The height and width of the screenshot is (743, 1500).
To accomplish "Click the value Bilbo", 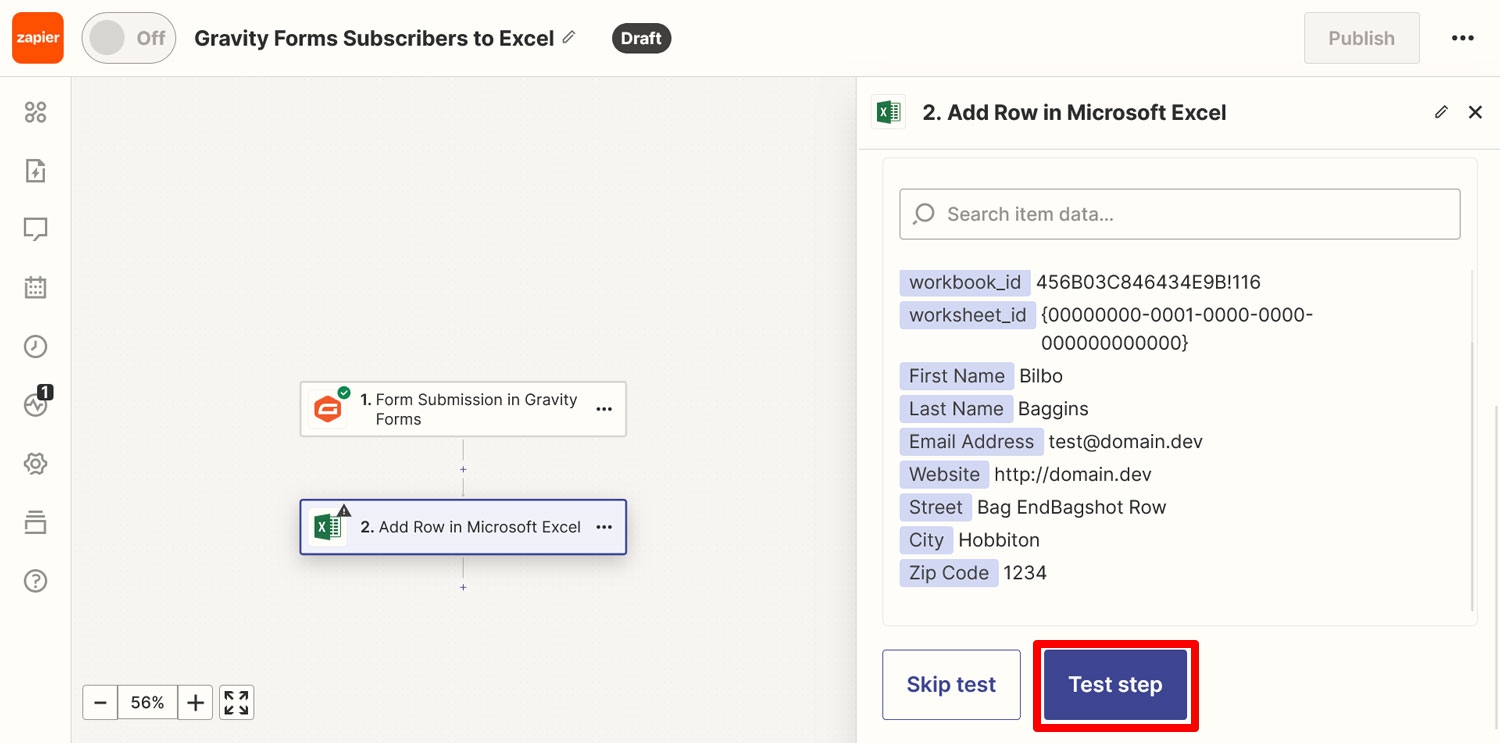I will 1041,376.
